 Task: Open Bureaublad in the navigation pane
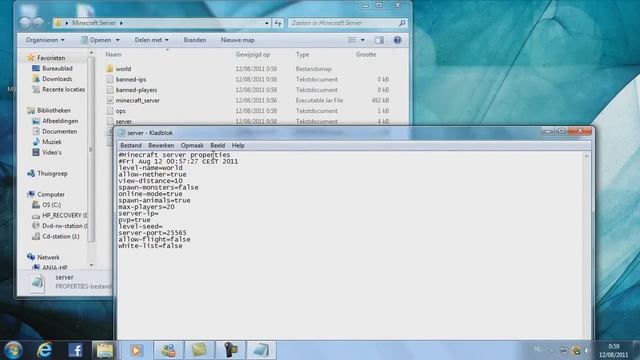pyautogui.click(x=57, y=69)
